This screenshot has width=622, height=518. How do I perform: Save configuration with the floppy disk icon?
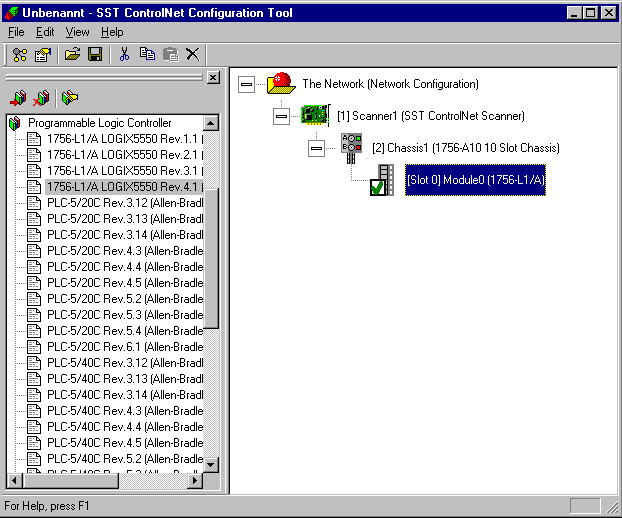click(x=95, y=54)
